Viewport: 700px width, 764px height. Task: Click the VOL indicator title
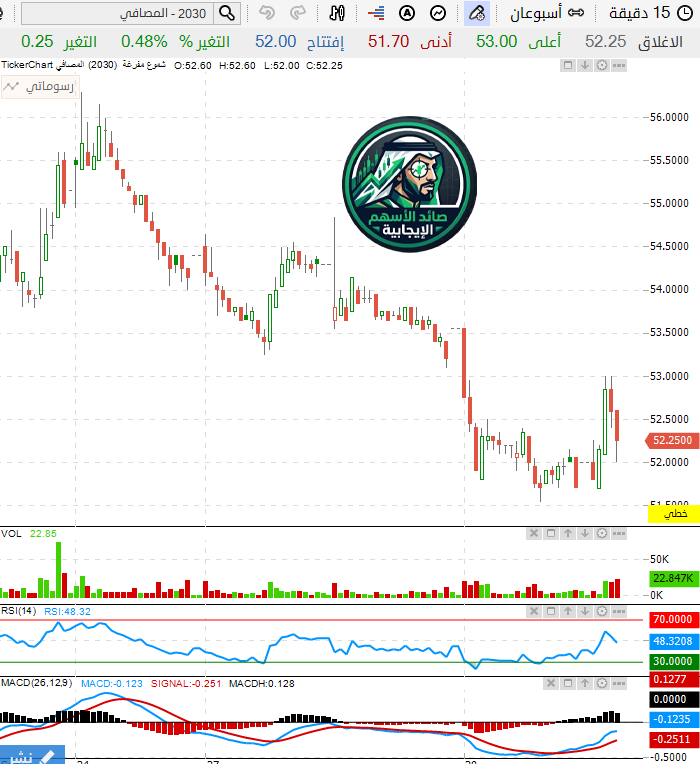(11, 534)
